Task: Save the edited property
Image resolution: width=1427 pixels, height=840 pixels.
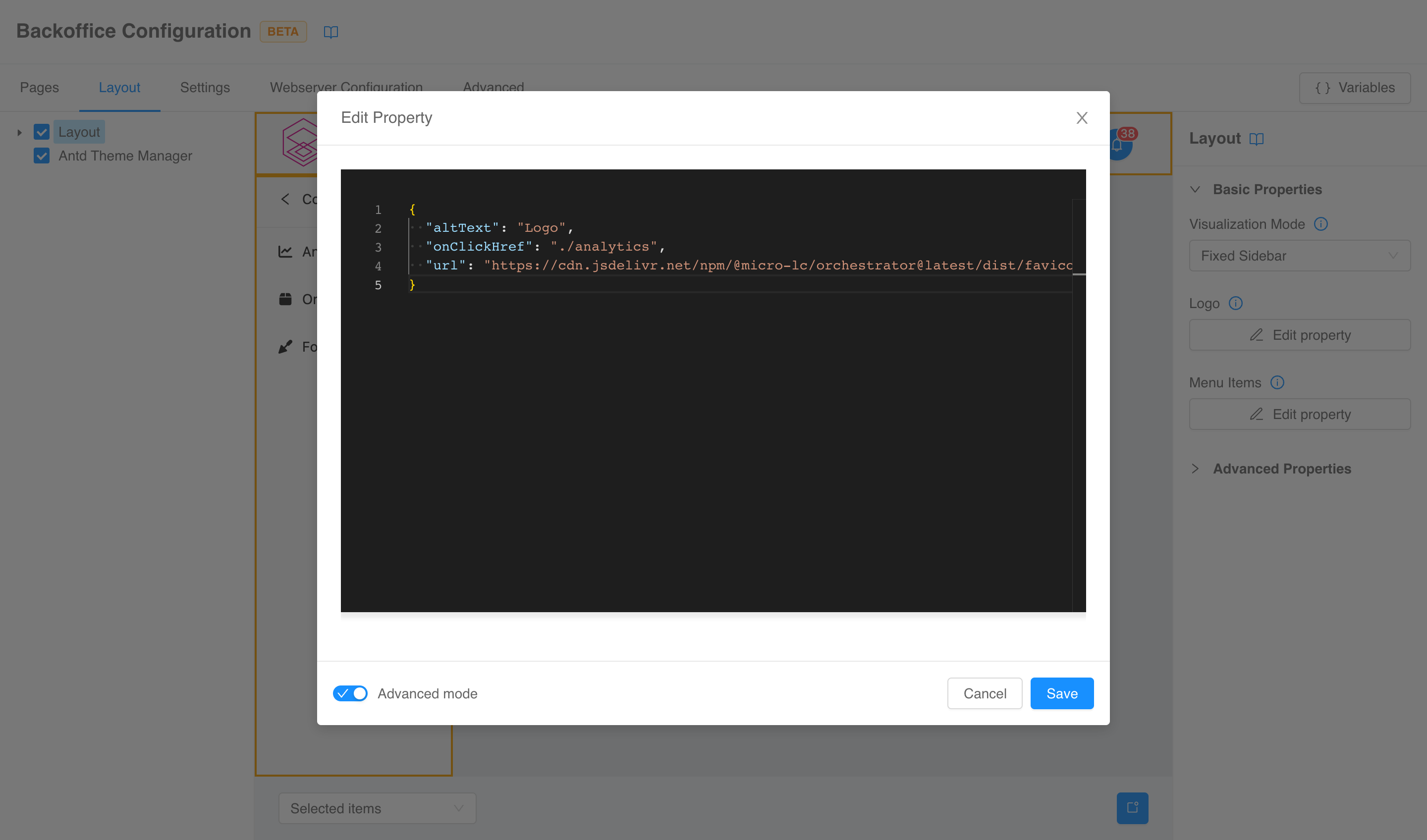Action: tap(1061, 693)
